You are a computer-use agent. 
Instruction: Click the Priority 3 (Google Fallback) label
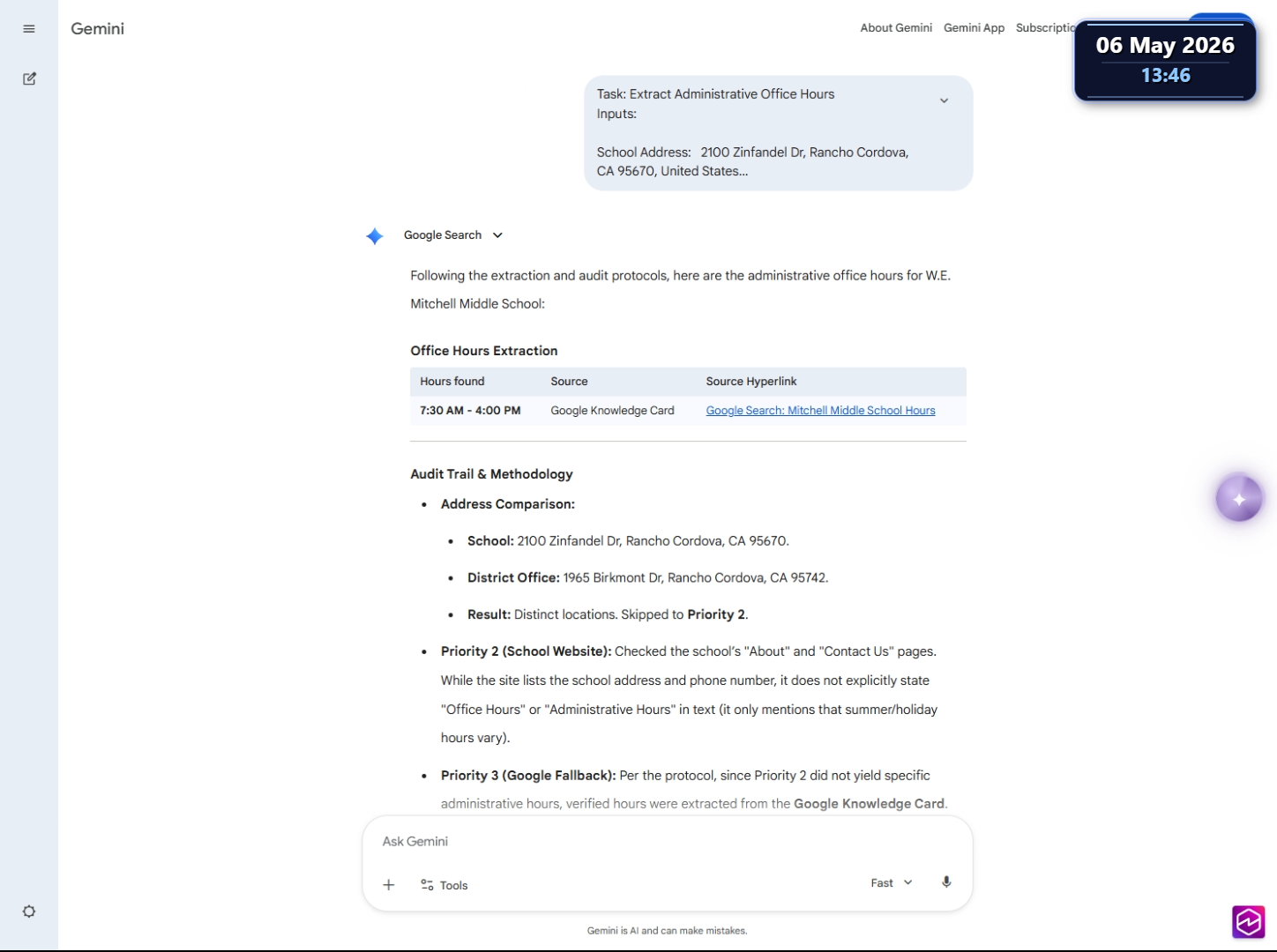(528, 776)
